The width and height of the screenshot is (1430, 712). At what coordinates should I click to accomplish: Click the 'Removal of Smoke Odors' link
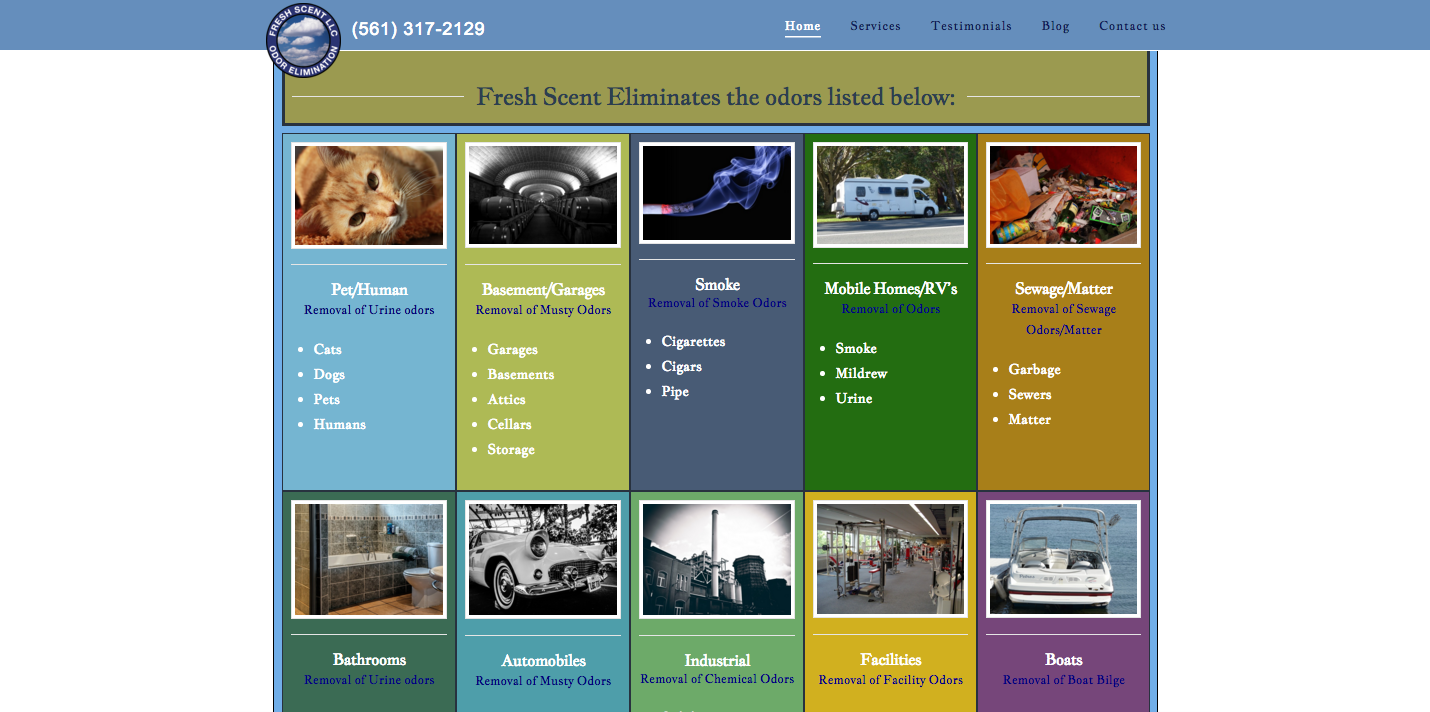click(717, 303)
